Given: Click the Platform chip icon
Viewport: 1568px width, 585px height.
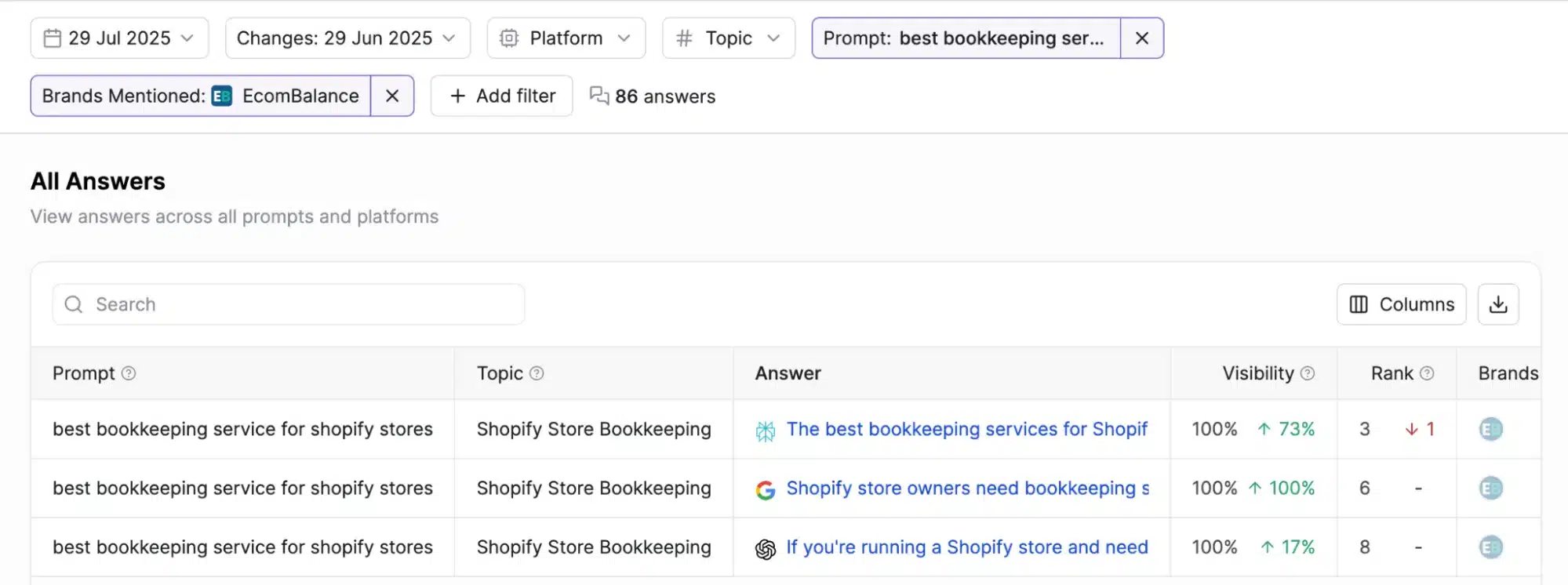Looking at the screenshot, I should click(x=509, y=38).
